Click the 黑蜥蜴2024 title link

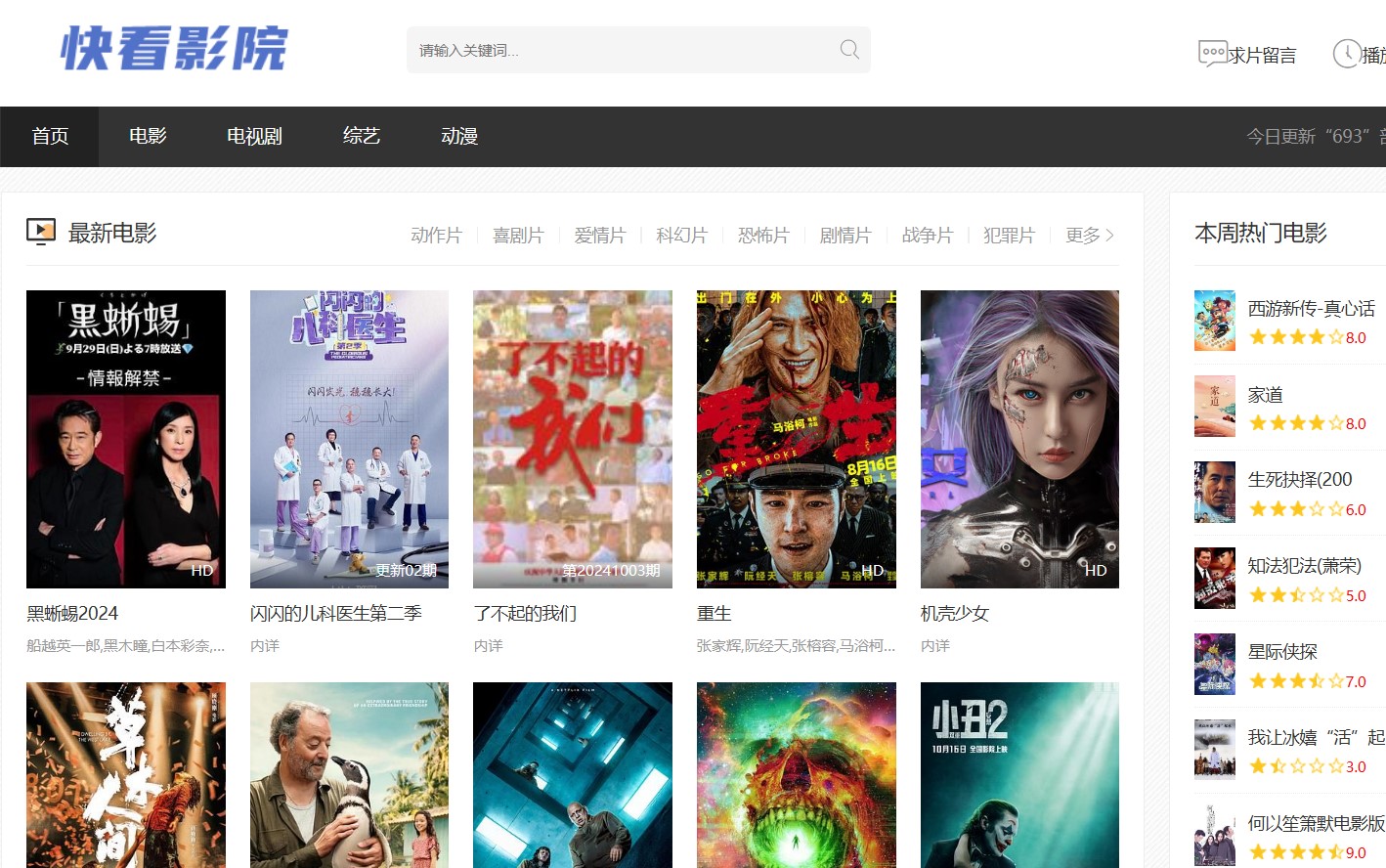pyautogui.click(x=72, y=613)
